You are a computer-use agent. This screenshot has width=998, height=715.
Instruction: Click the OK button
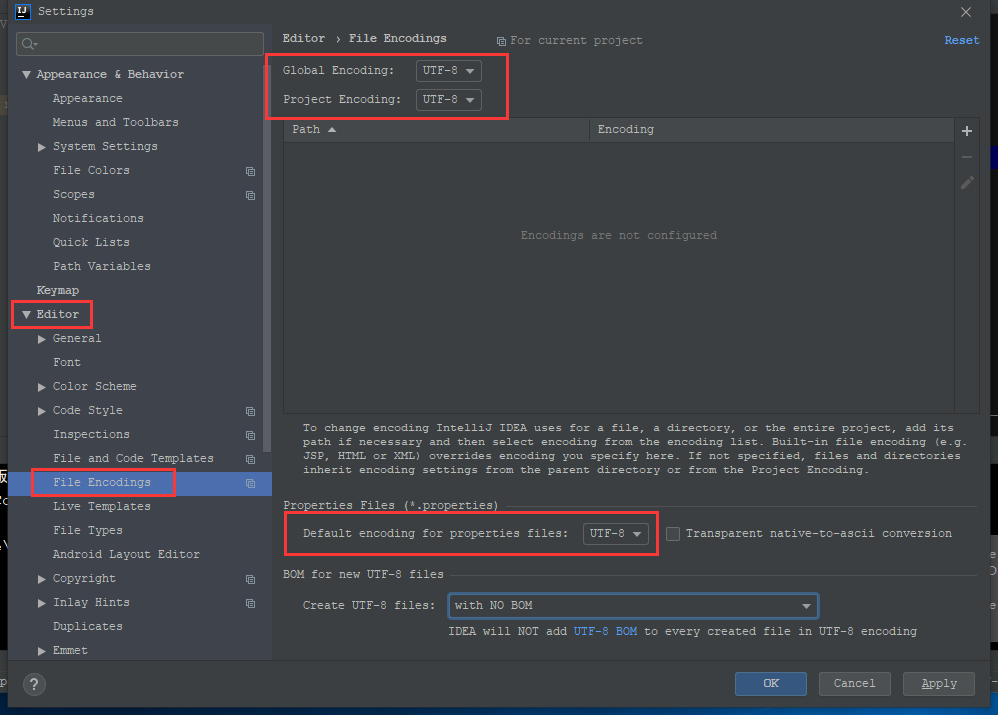[771, 684]
